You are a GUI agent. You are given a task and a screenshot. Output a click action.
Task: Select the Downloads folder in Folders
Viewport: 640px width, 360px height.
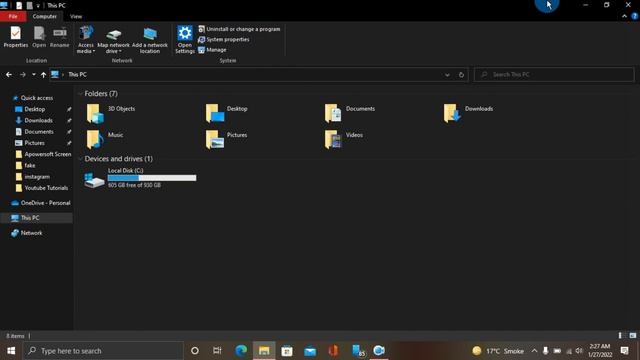pyautogui.click(x=468, y=113)
